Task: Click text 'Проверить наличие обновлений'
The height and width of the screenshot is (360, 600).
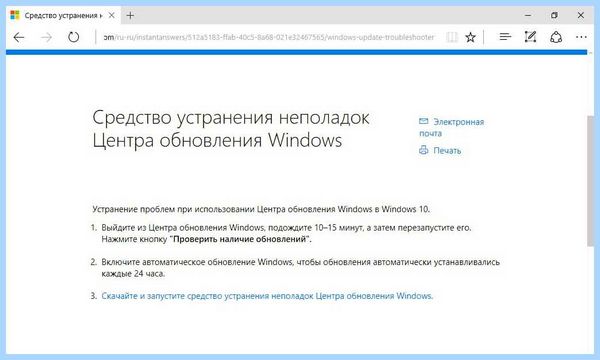Action: coord(240,239)
